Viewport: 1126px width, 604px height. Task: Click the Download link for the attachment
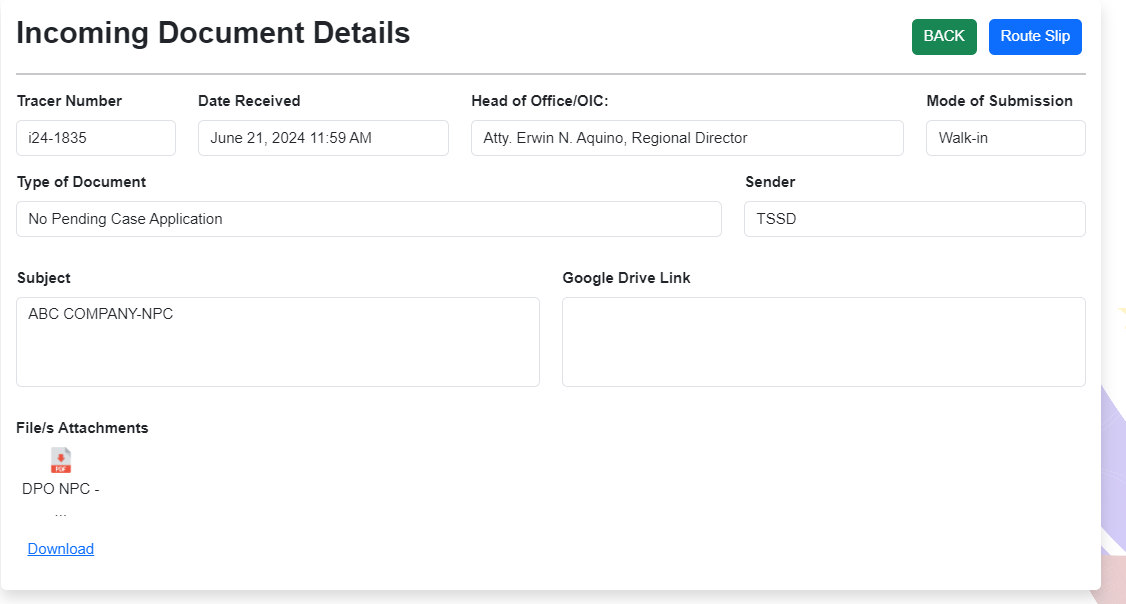(61, 549)
